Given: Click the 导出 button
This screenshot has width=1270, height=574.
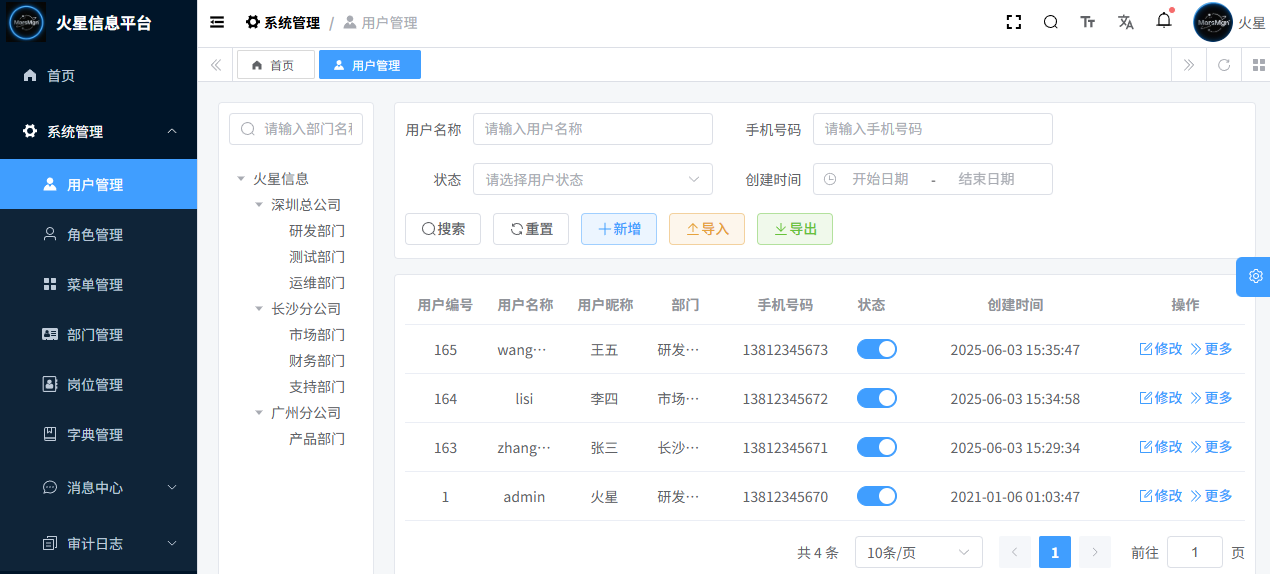Looking at the screenshot, I should click(795, 229).
